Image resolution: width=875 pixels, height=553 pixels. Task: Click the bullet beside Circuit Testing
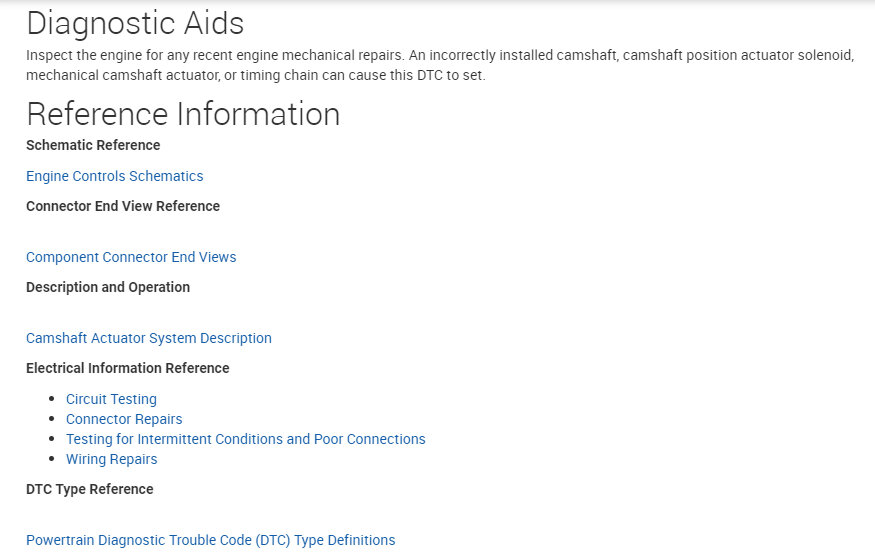pos(52,399)
